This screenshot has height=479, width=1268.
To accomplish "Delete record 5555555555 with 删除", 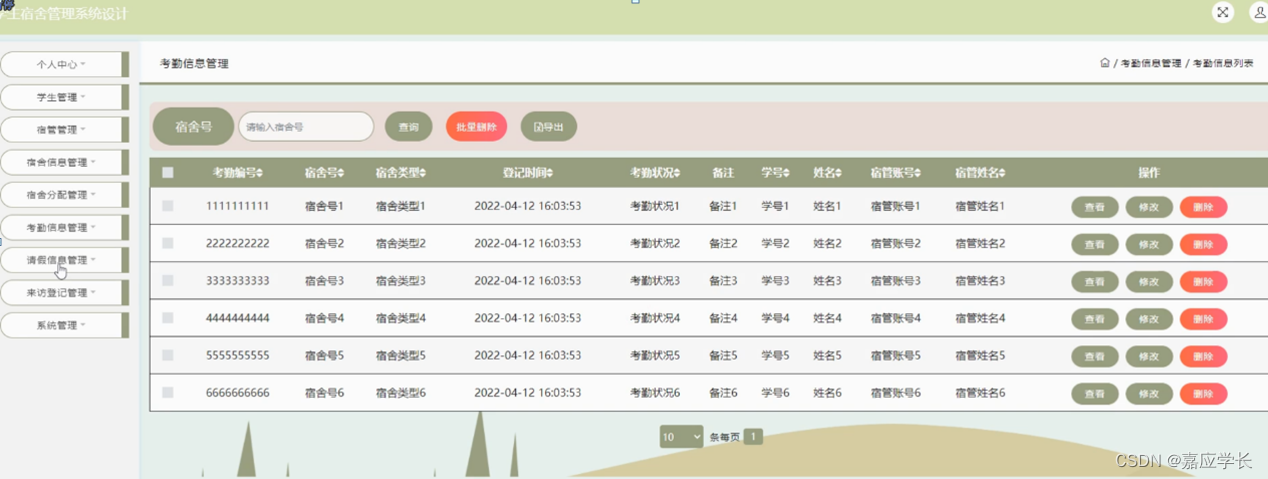I will pyautogui.click(x=1203, y=356).
